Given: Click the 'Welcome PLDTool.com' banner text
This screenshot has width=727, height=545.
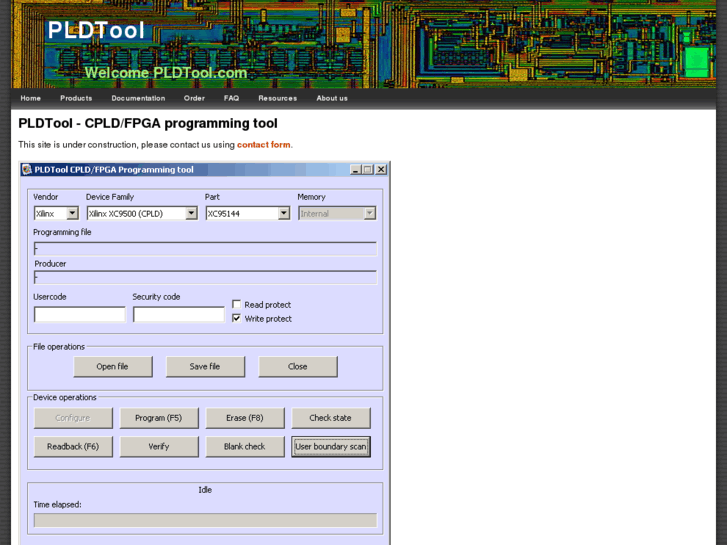Looking at the screenshot, I should click(166, 73).
